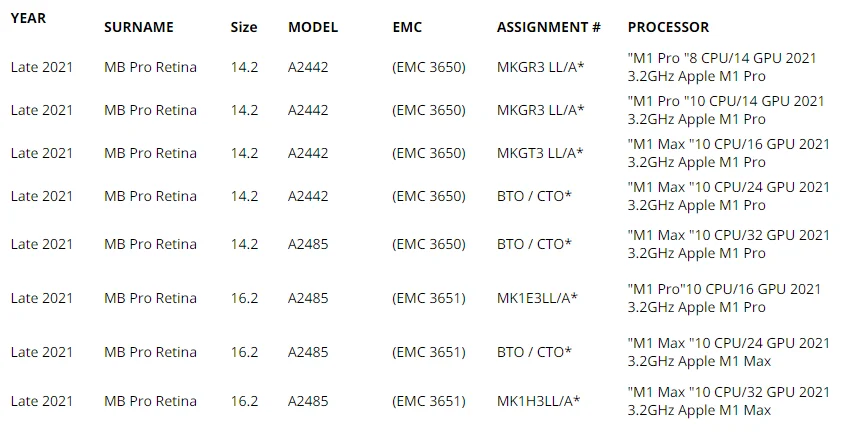Click the Size column header
The width and height of the screenshot is (855, 432).
244,27
